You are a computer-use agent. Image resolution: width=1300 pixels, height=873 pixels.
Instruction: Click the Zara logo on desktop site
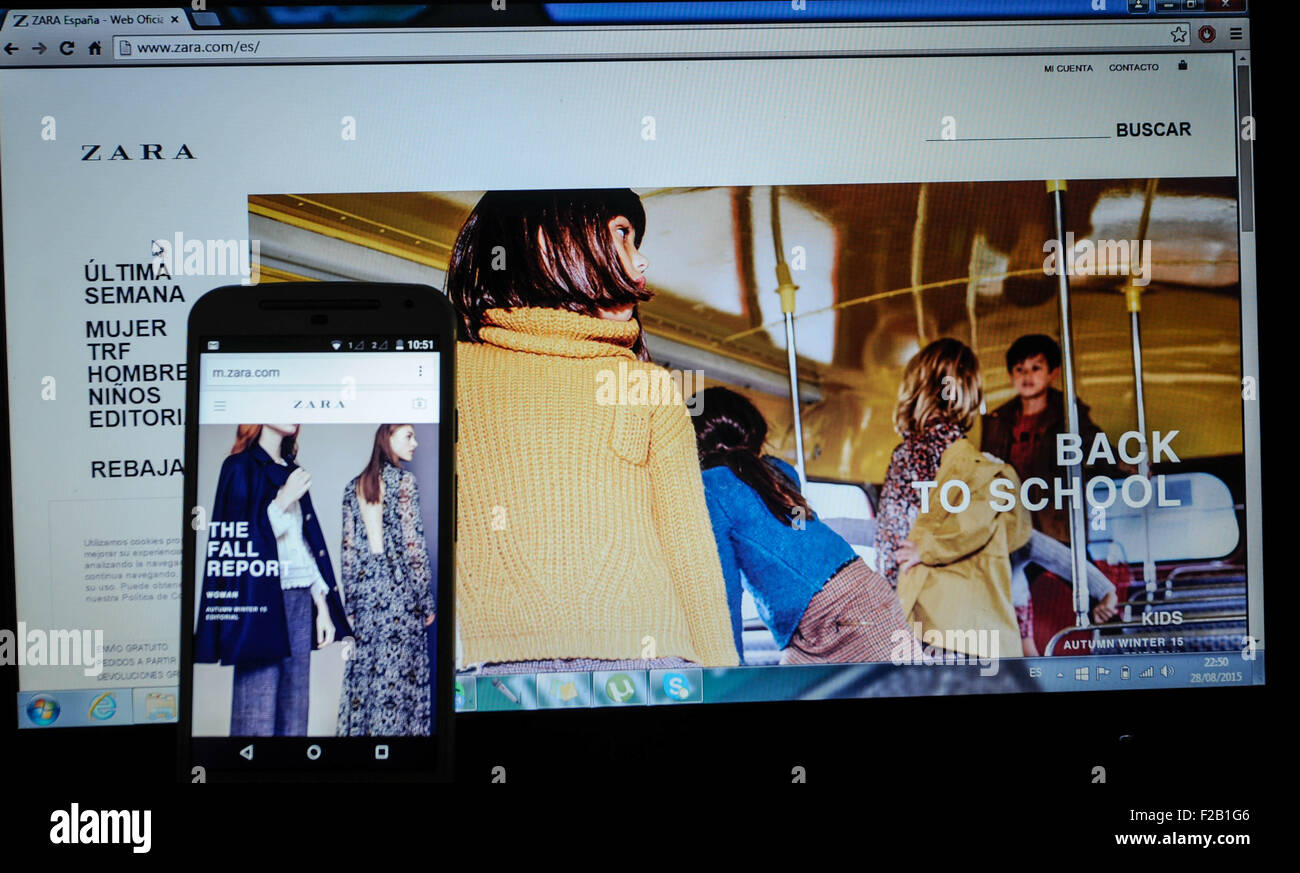(138, 152)
